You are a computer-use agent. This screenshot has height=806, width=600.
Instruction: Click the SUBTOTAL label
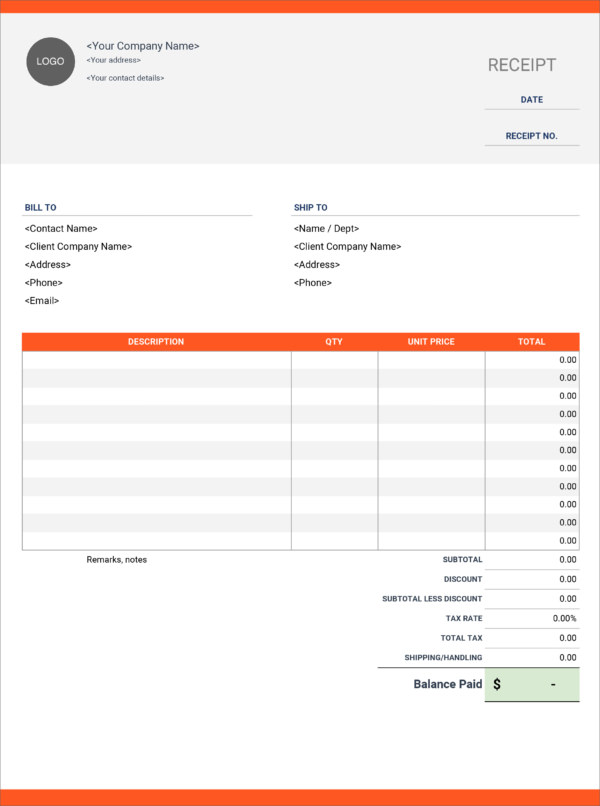[x=462, y=560]
